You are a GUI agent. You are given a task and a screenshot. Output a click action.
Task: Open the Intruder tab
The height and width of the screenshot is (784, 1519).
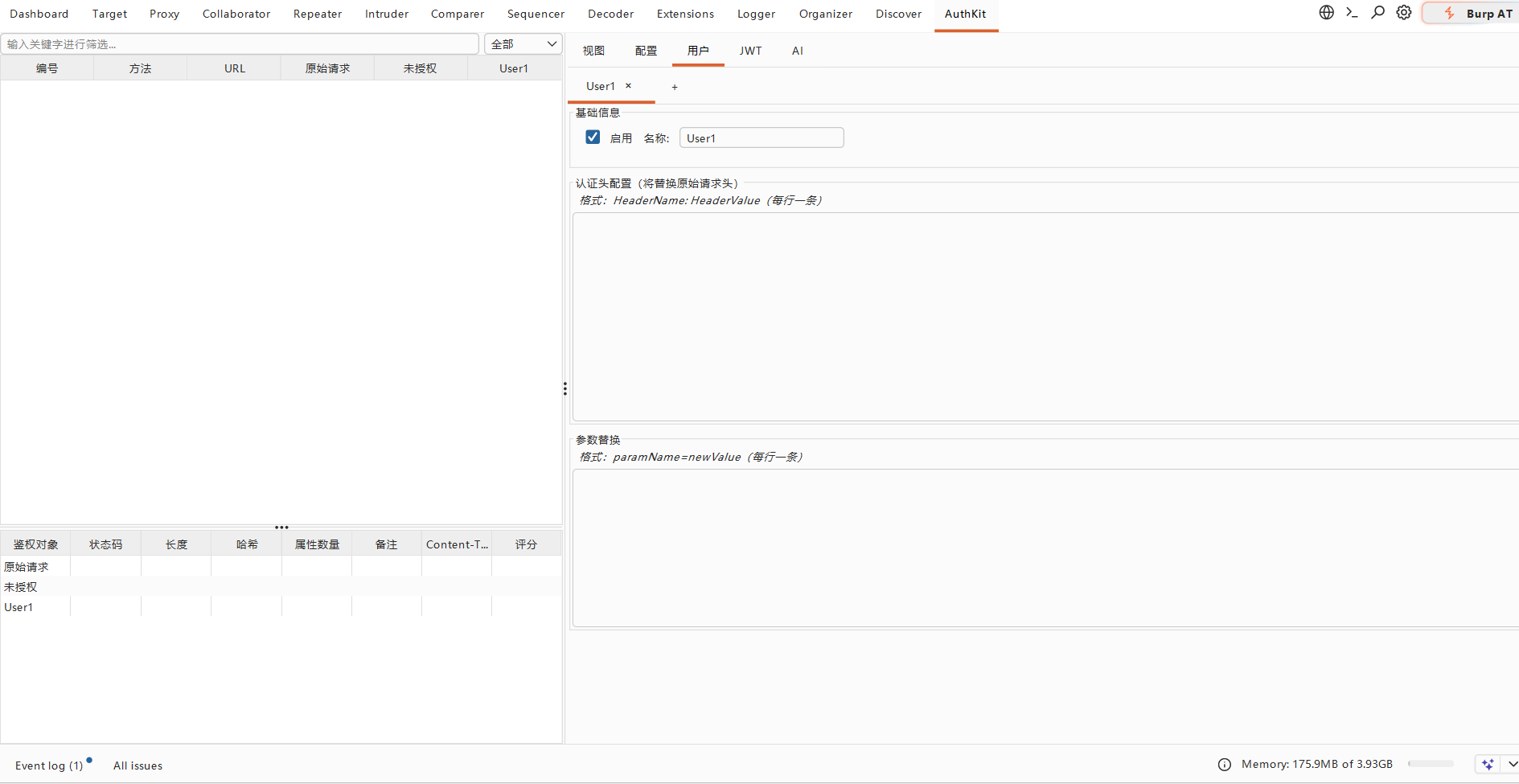387,14
